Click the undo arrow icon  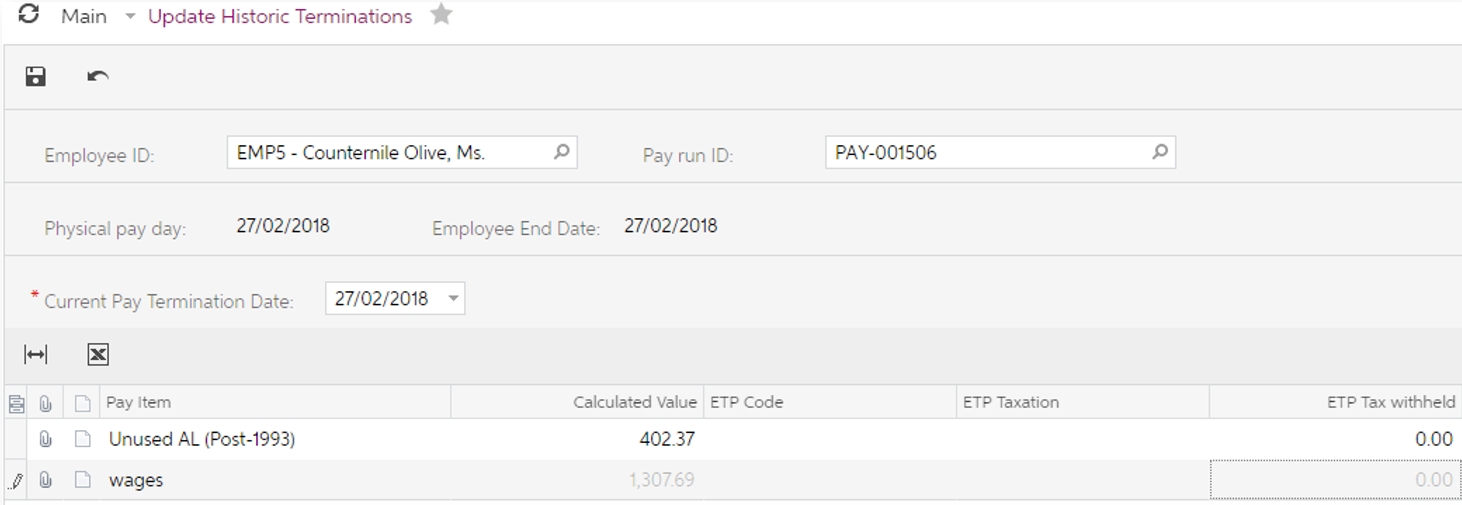point(97,76)
